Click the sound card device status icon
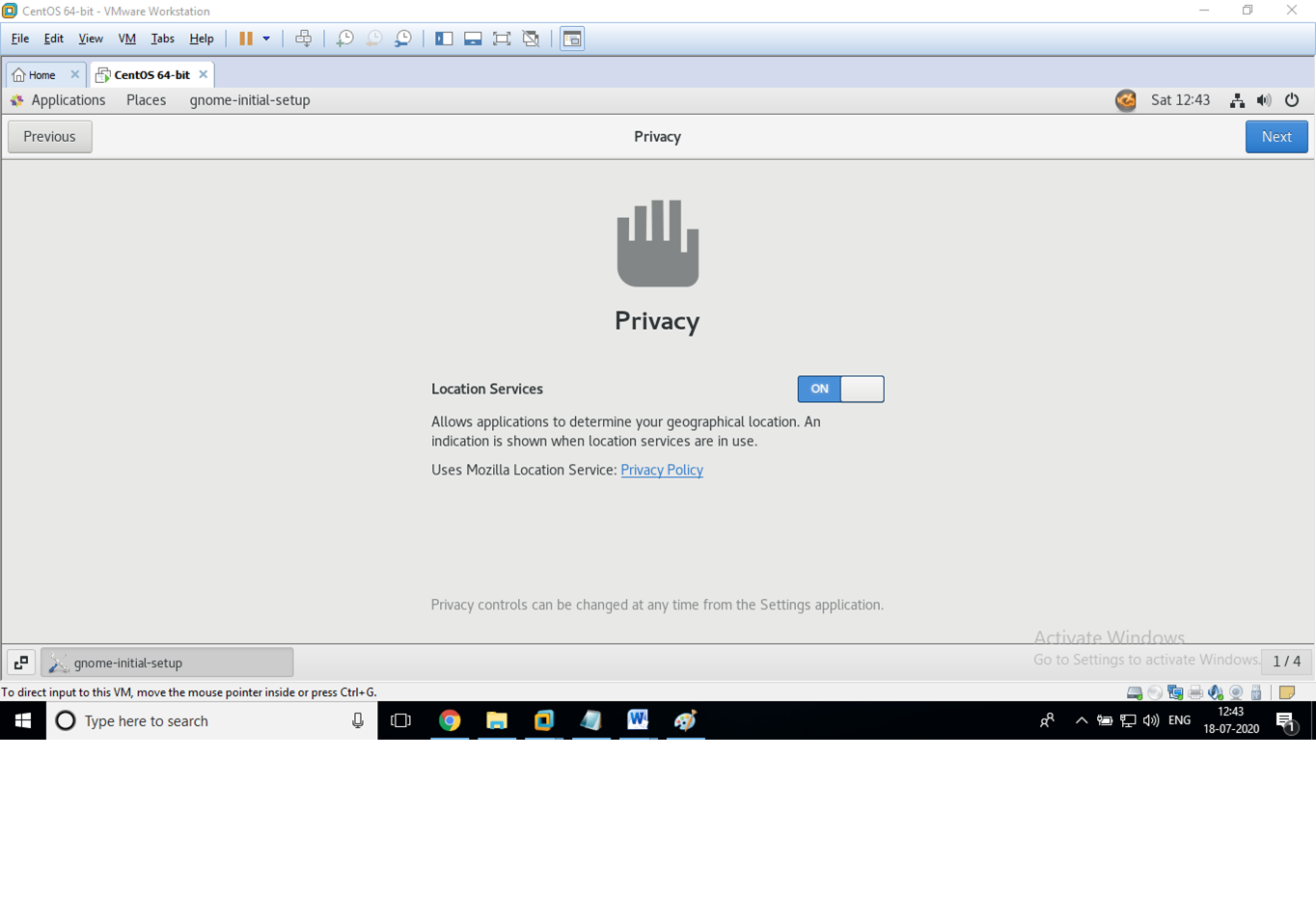This screenshot has height=920, width=1316. coord(1216,692)
